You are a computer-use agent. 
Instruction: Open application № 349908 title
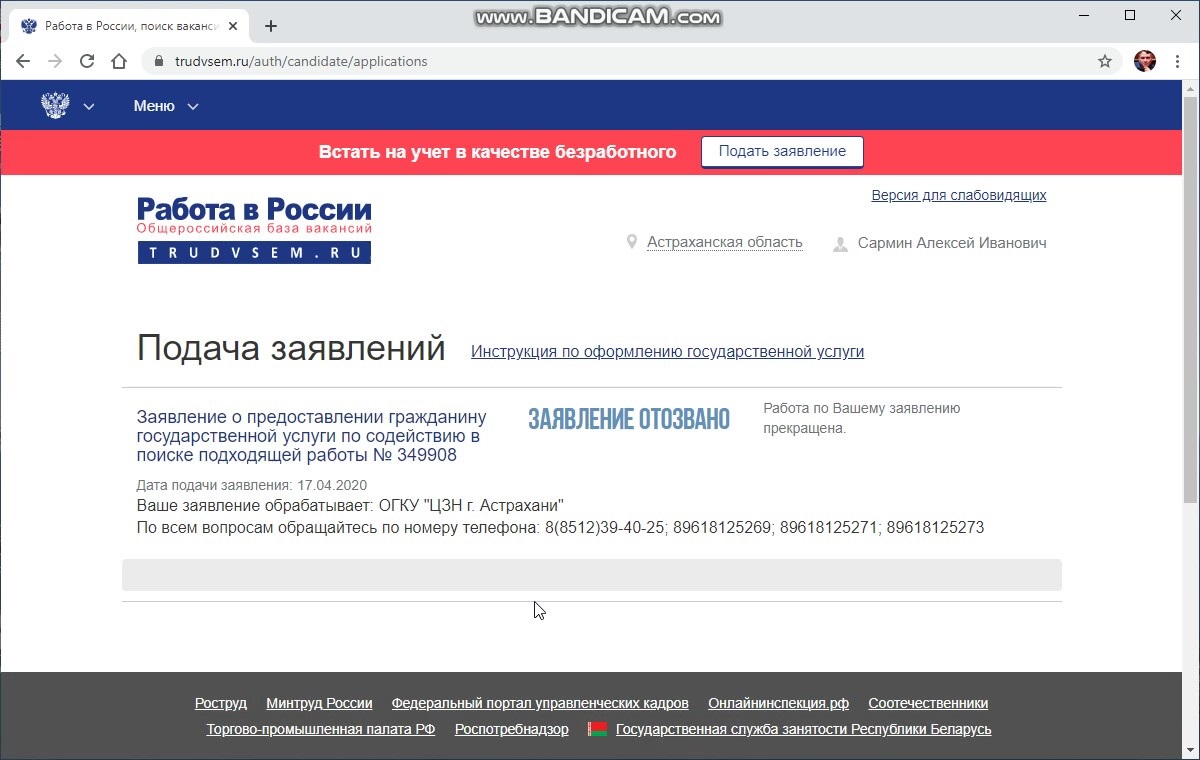[311, 436]
